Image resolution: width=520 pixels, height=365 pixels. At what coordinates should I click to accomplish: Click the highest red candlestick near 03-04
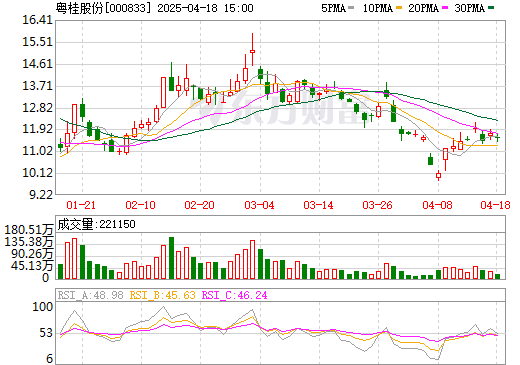[x=252, y=50]
